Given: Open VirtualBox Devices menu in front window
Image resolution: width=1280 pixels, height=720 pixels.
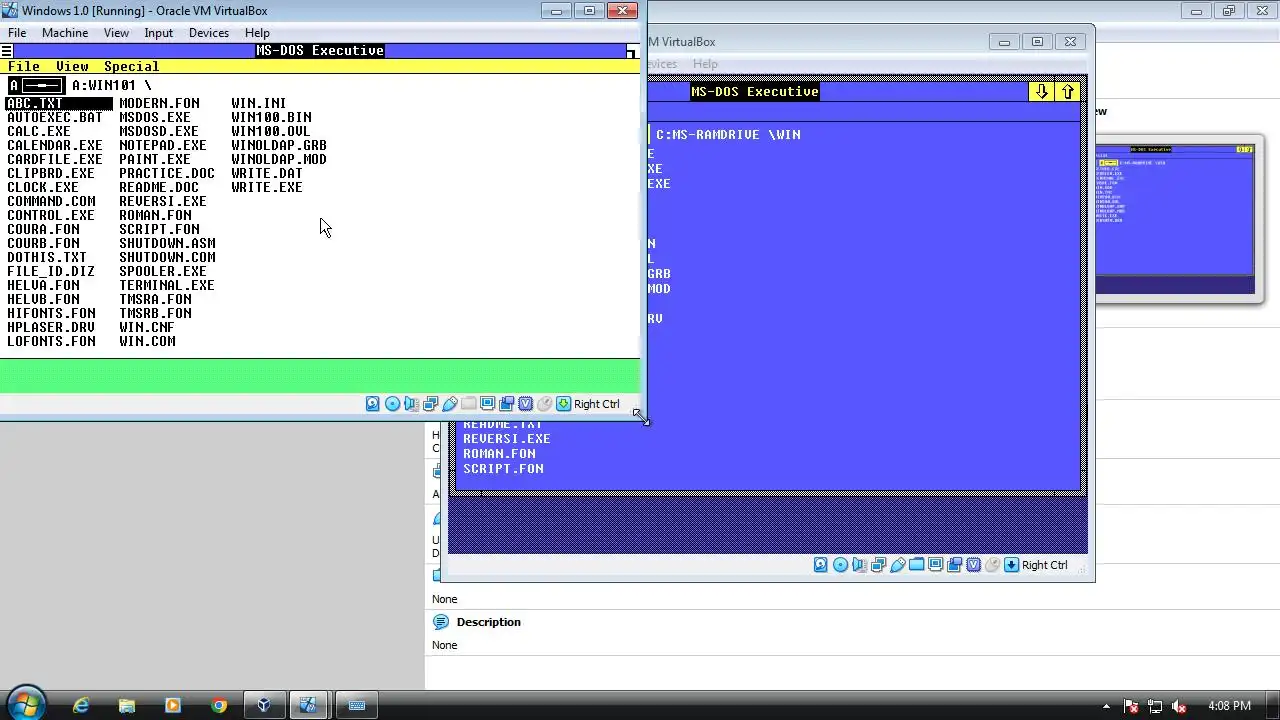Looking at the screenshot, I should [209, 33].
